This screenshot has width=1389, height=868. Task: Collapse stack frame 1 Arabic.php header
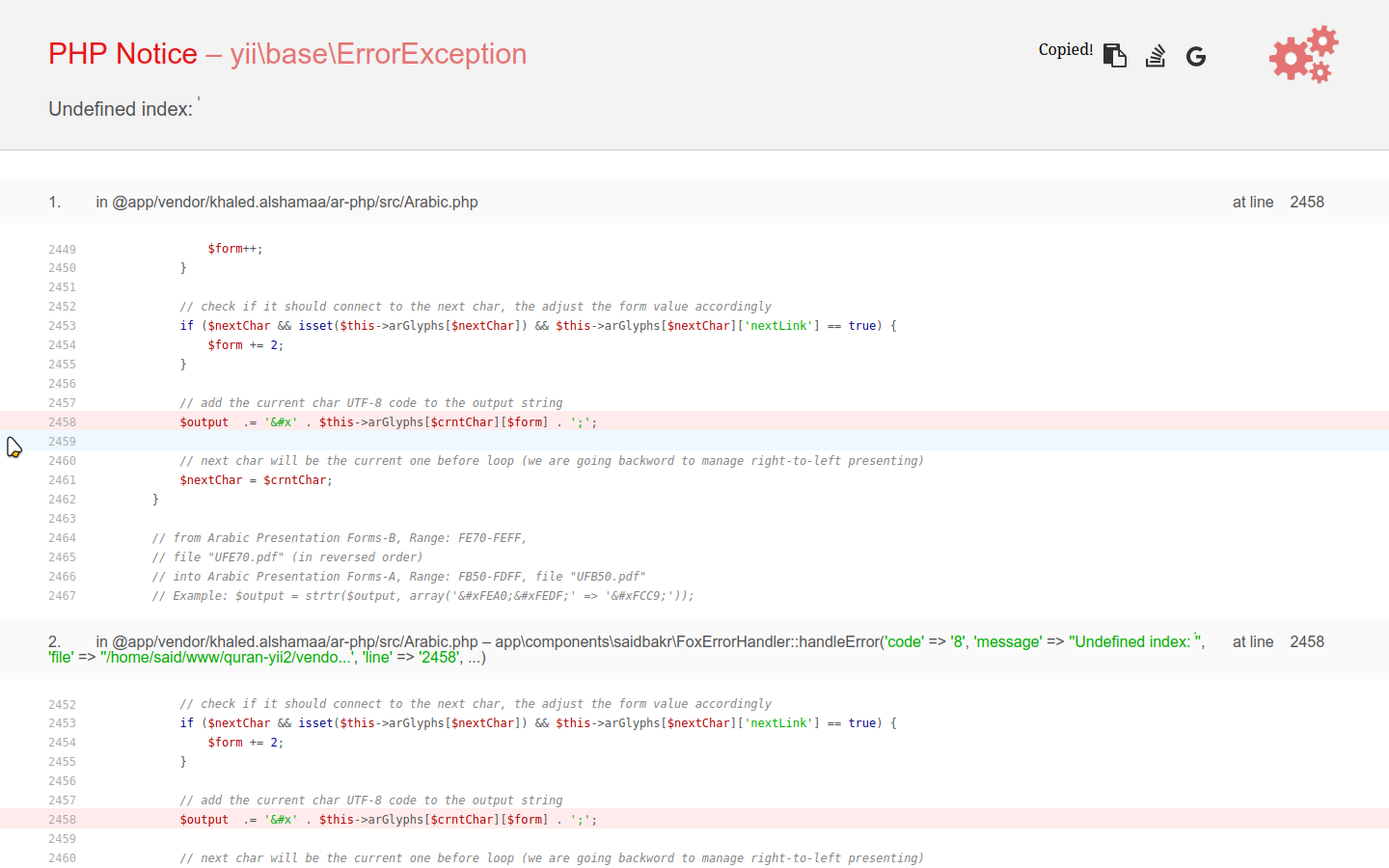[x=694, y=202]
